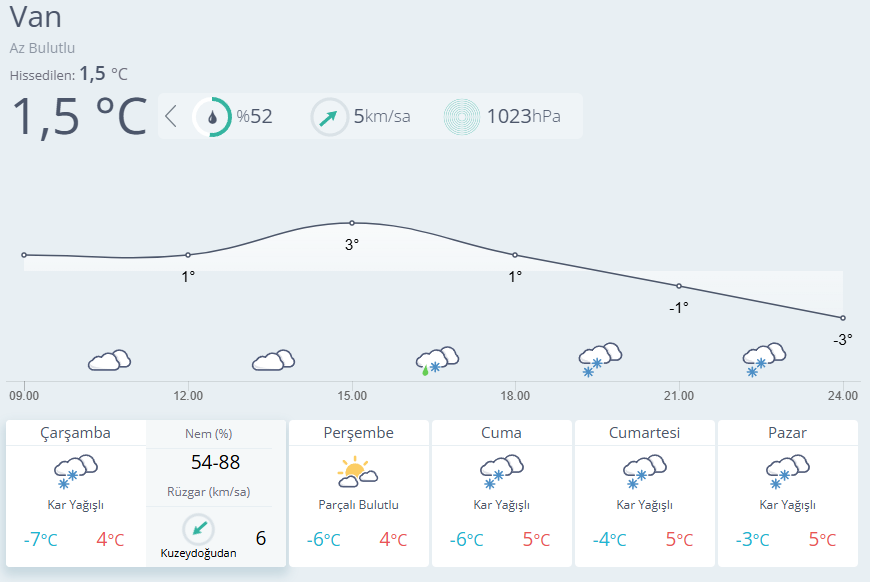
Task: Click the wind direction arrow icon
Action: pyautogui.click(x=329, y=117)
